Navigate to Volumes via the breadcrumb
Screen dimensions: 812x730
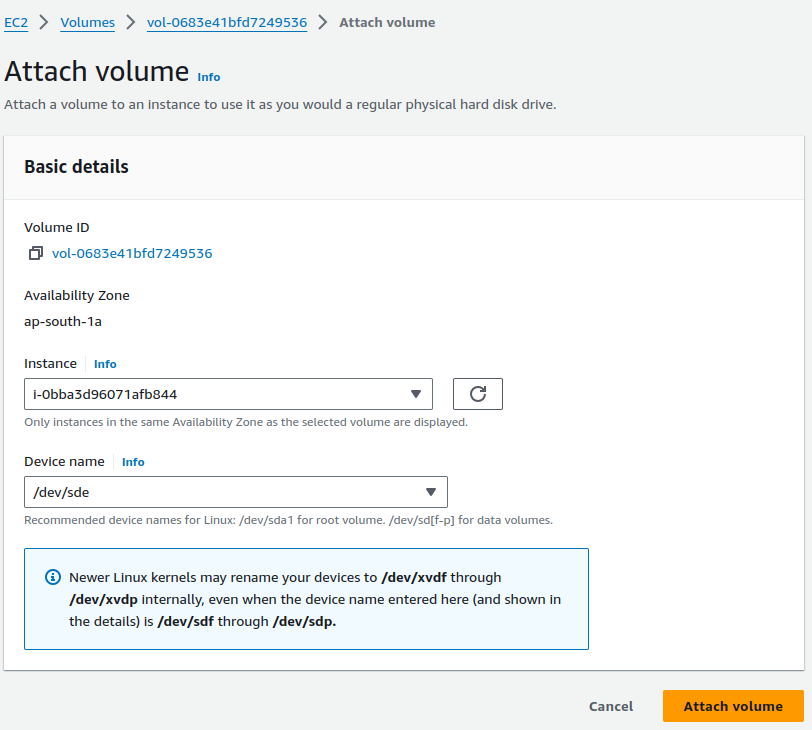pos(87,22)
